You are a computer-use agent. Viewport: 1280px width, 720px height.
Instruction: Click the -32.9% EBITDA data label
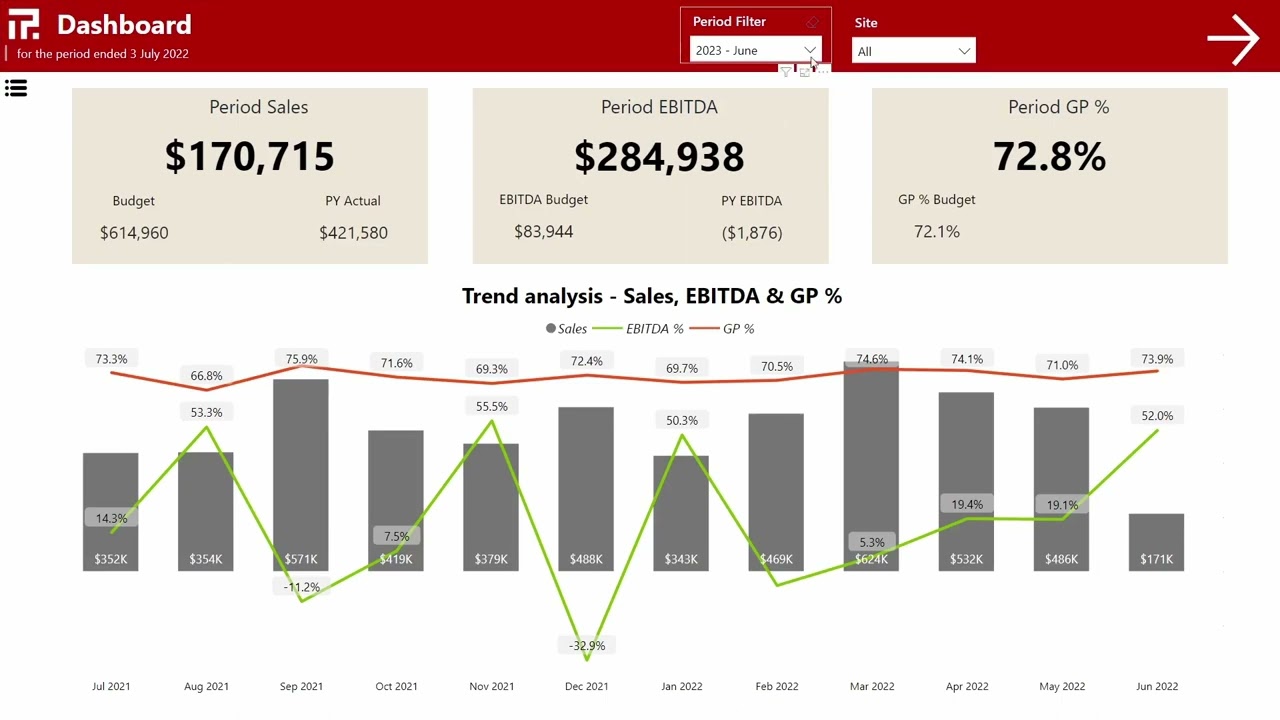pos(587,645)
